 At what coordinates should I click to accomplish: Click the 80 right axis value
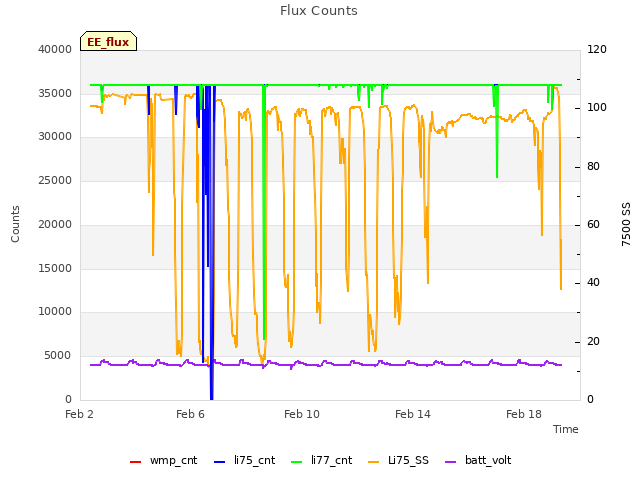pyautogui.click(x=593, y=167)
